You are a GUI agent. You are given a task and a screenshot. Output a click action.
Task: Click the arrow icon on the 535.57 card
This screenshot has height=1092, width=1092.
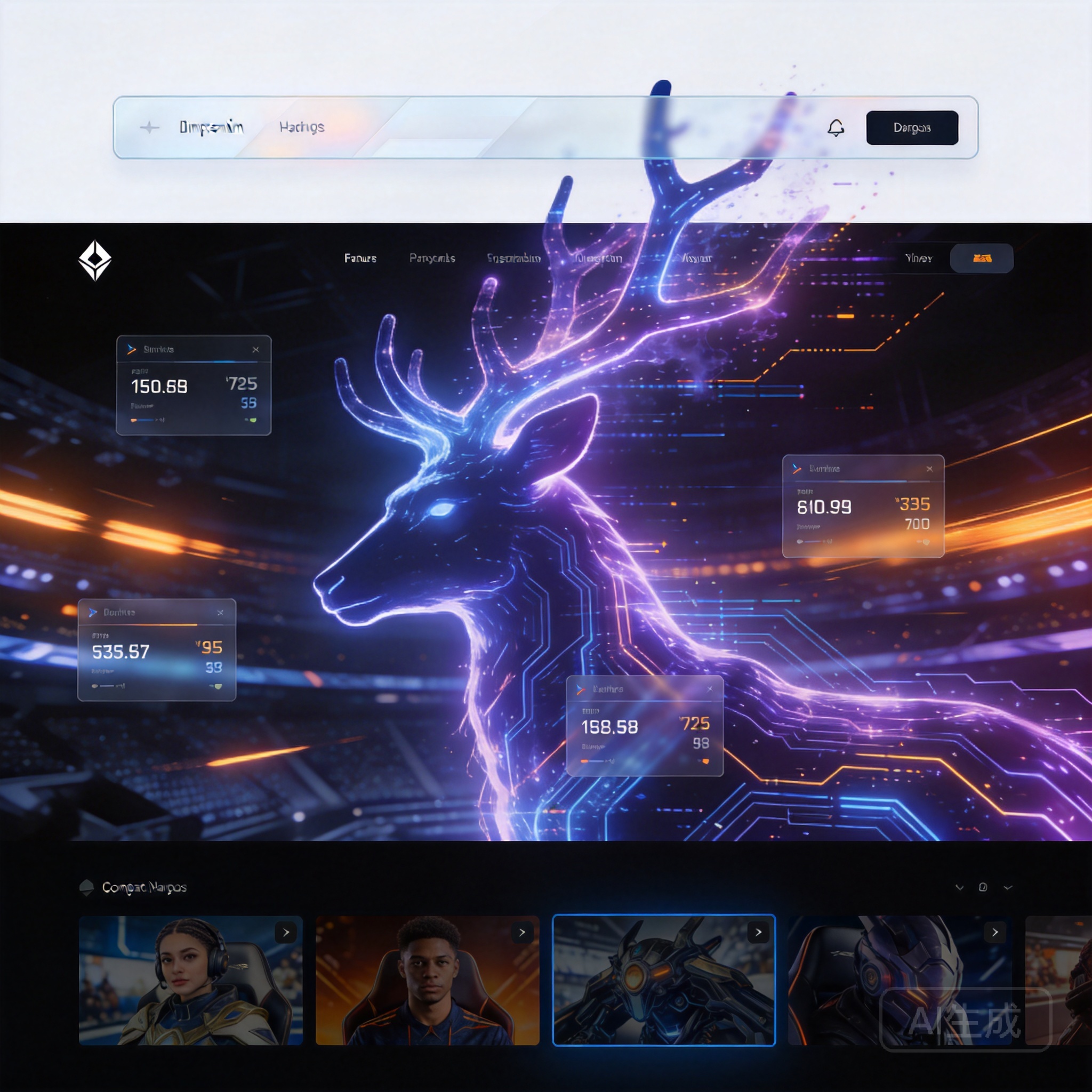pyautogui.click(x=93, y=612)
